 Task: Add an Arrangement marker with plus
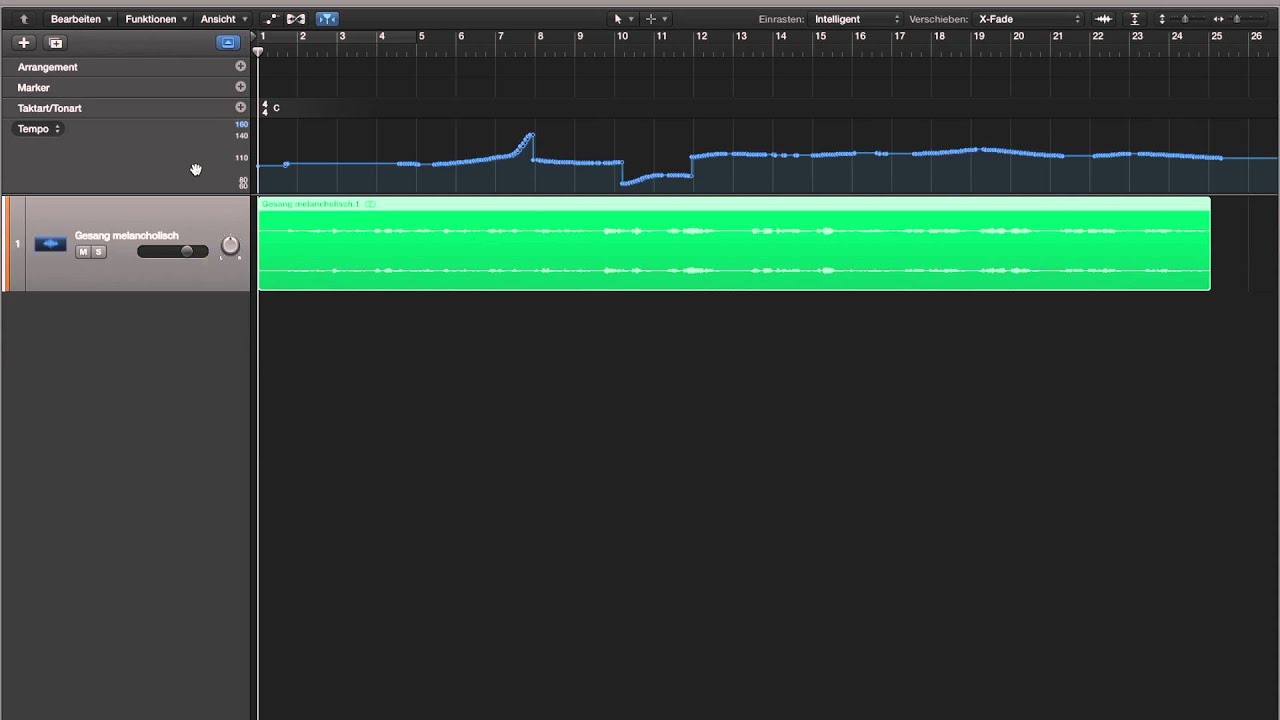[240, 66]
